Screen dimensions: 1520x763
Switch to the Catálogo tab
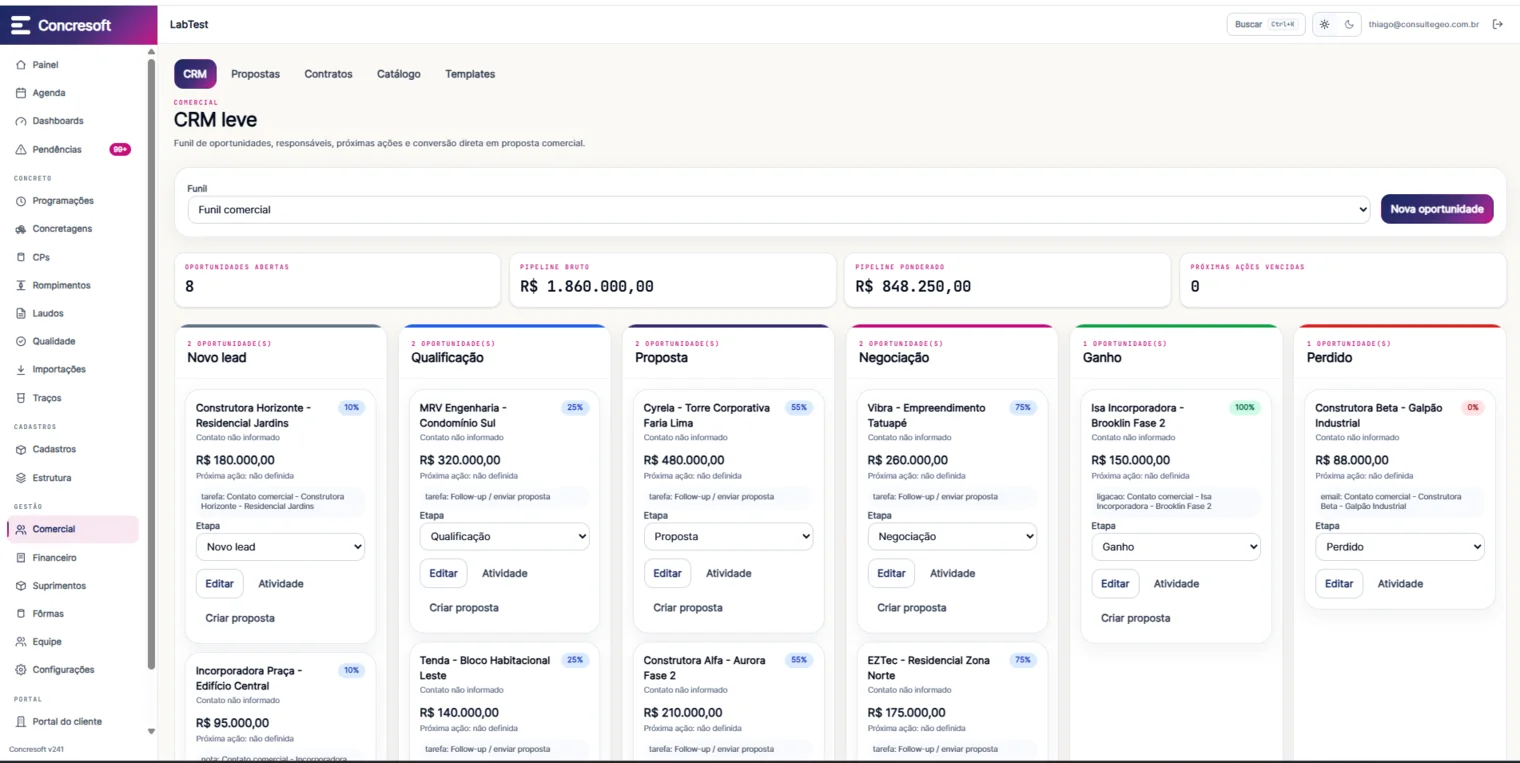(x=399, y=74)
